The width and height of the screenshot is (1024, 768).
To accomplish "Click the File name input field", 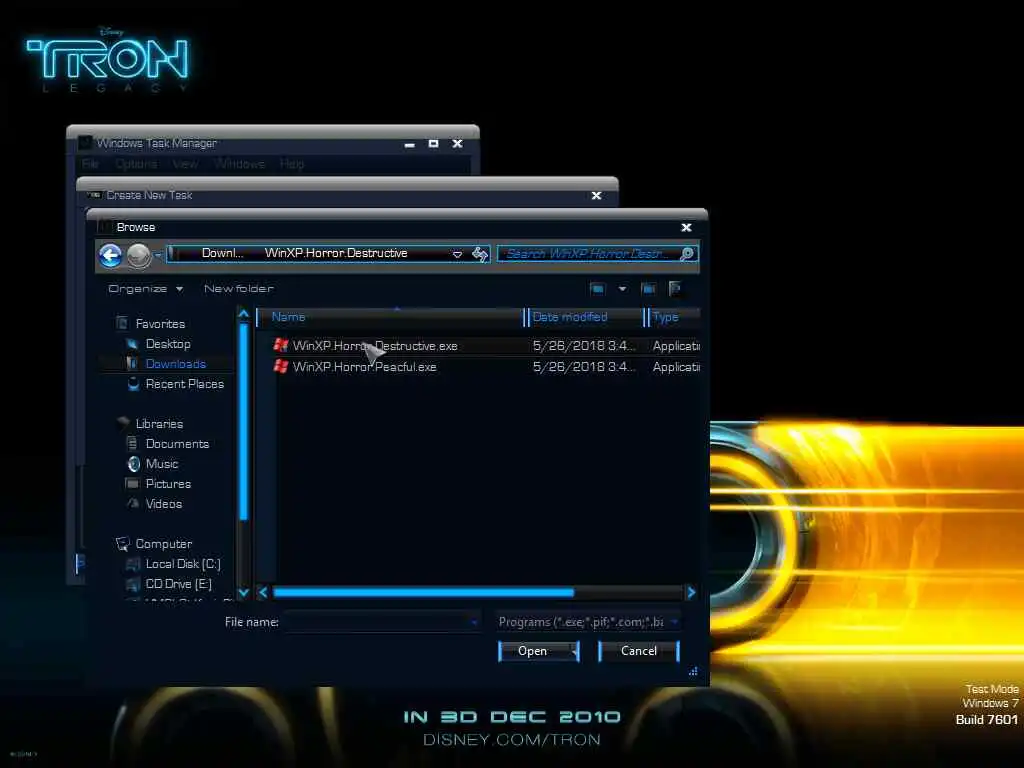I will pyautogui.click(x=382, y=622).
